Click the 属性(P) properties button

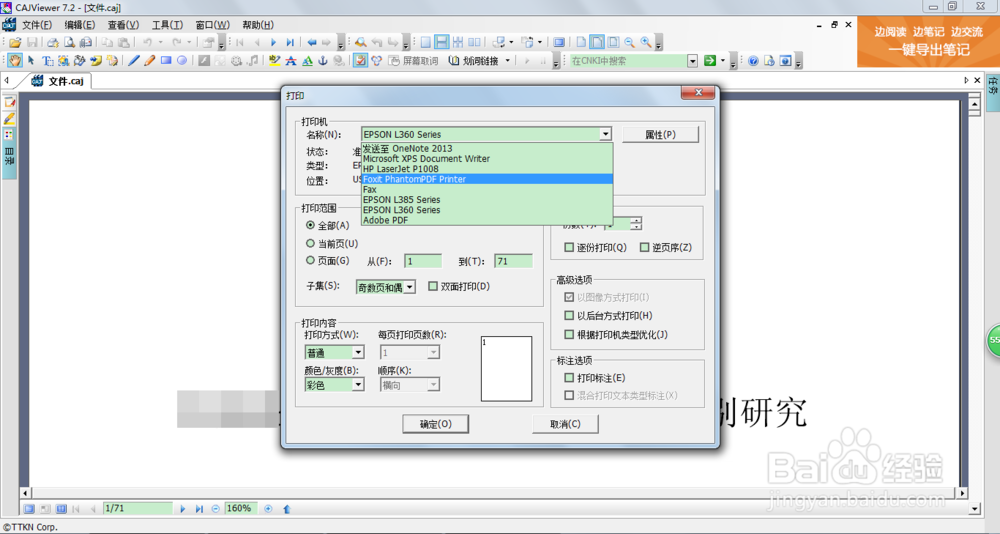coord(660,135)
